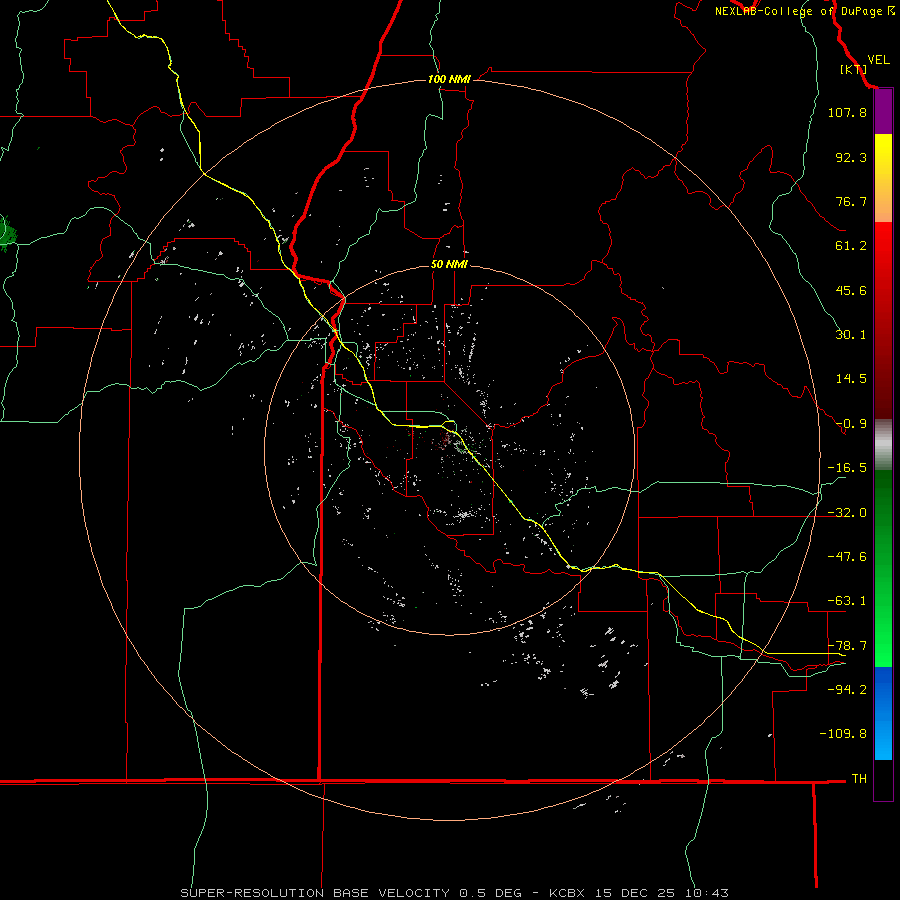Click the 50 NMI range ring label
Screen dimensions: 900x900
(449, 265)
